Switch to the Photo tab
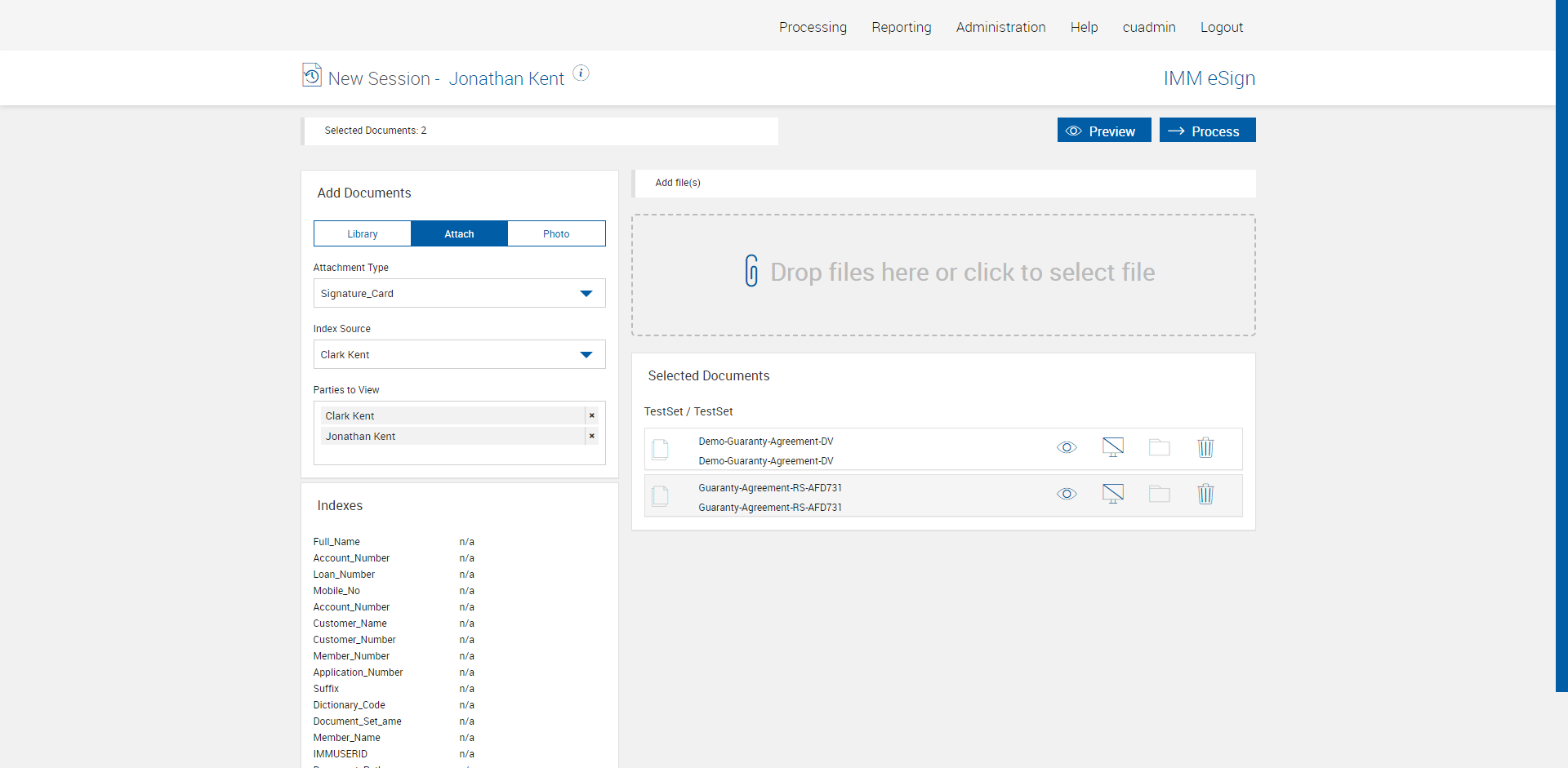 [556, 234]
